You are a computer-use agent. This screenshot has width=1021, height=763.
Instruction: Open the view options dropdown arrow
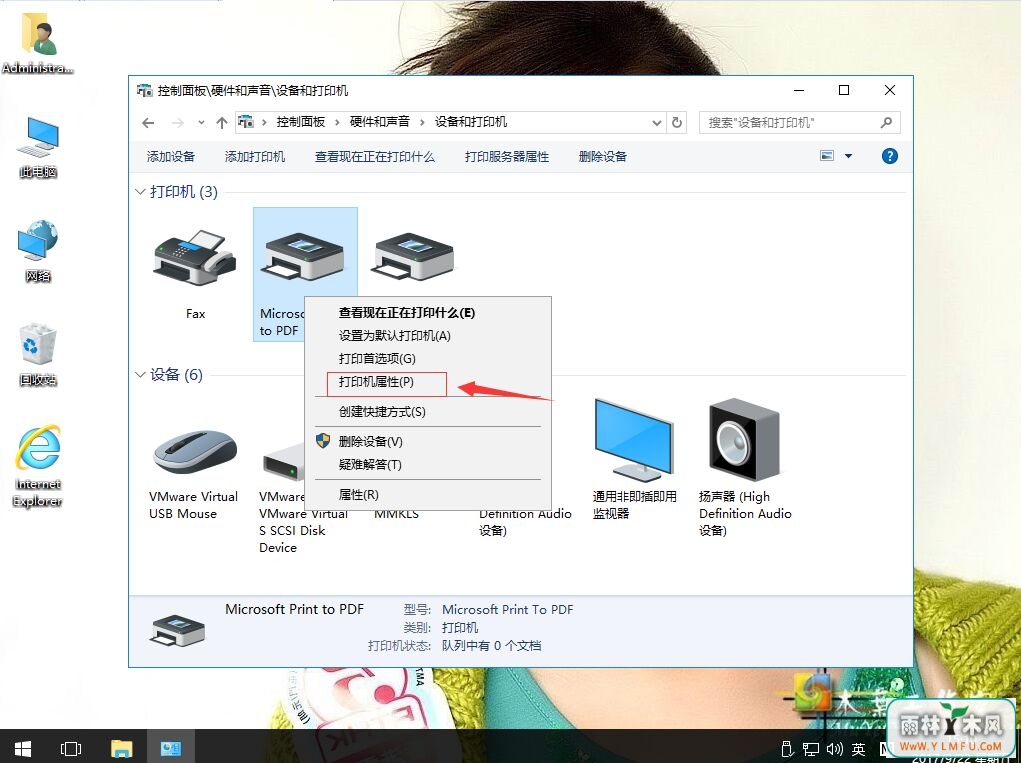848,156
